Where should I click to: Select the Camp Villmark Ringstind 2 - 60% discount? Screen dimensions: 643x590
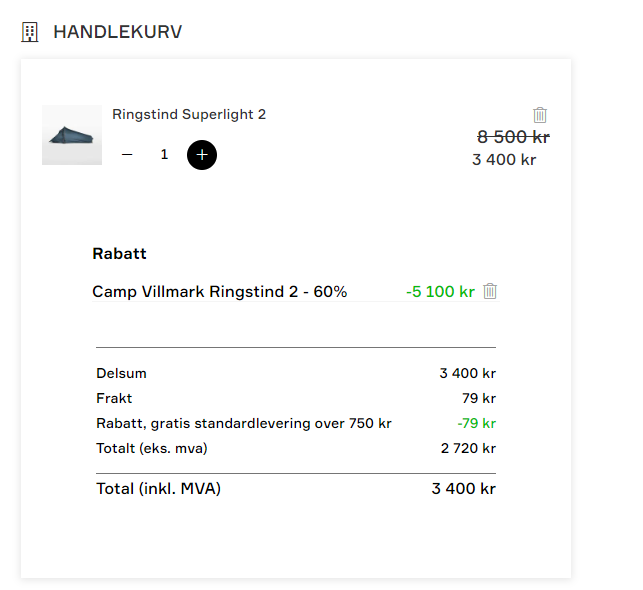219,292
